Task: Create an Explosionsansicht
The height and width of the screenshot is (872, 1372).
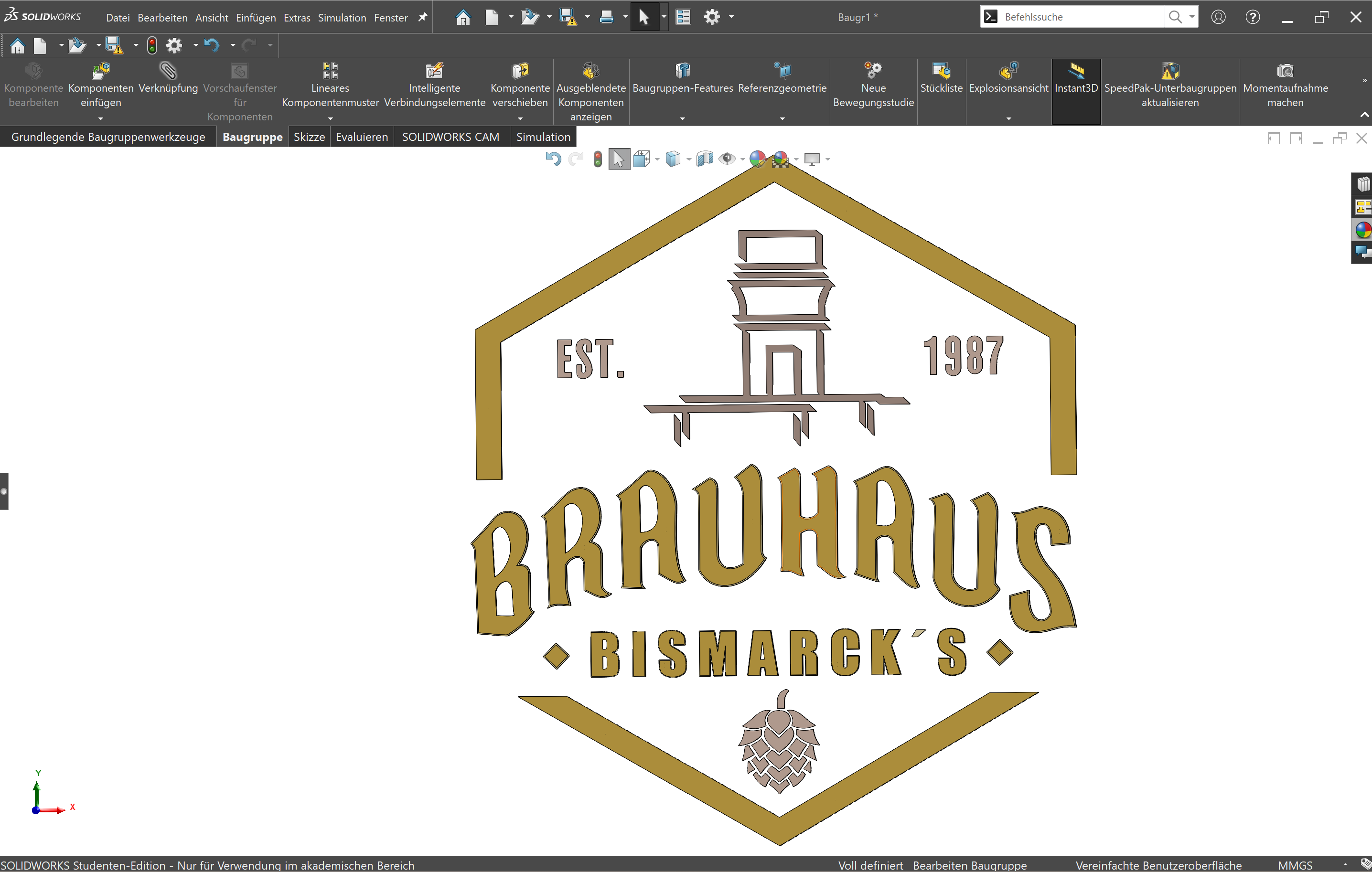Action: (x=1008, y=78)
